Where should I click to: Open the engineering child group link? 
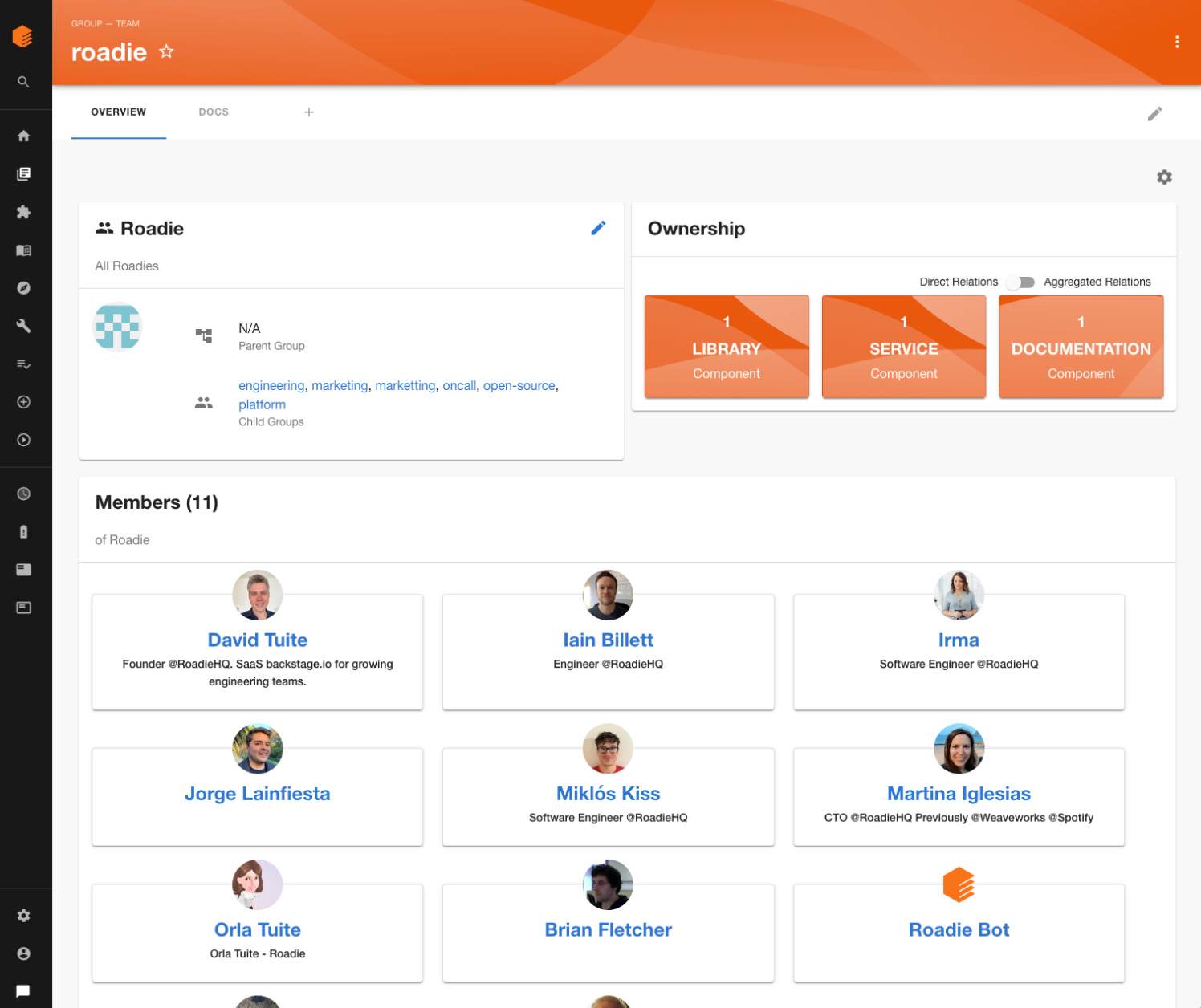(271, 385)
